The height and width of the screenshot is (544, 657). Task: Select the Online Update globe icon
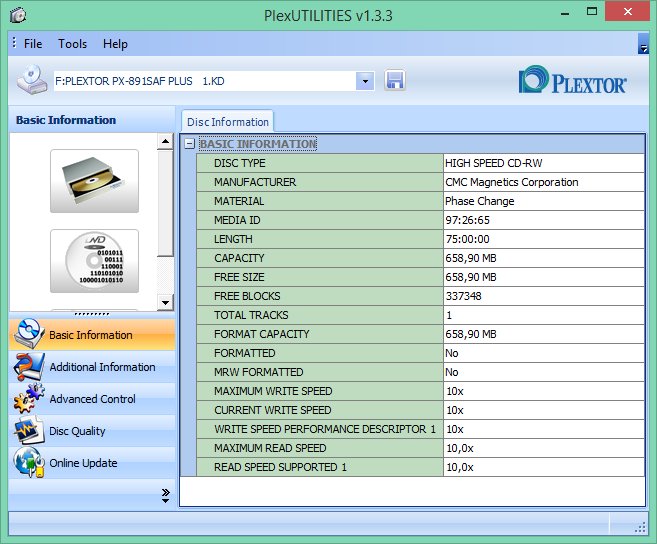[28, 462]
